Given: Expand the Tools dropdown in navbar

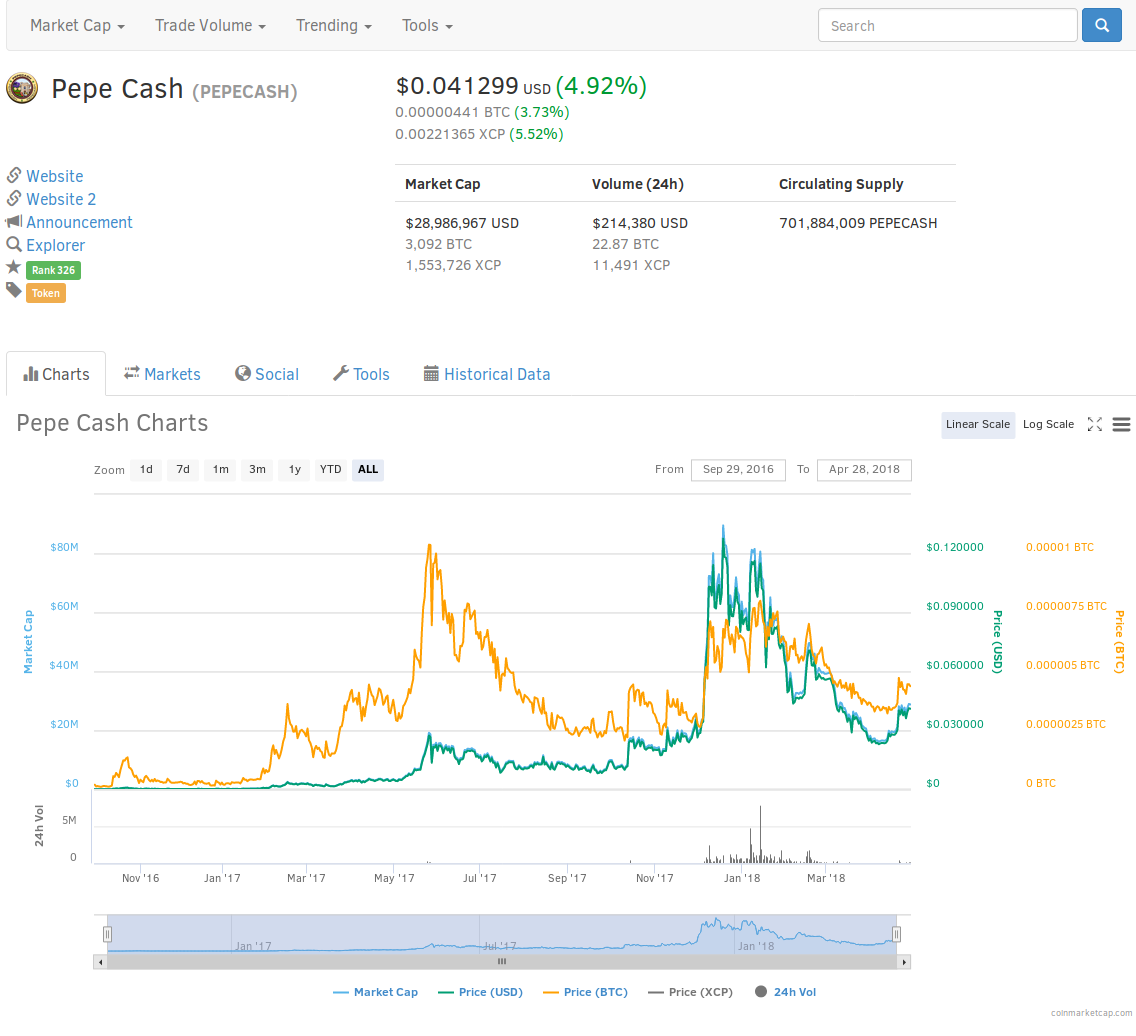Looking at the screenshot, I should click(427, 25).
